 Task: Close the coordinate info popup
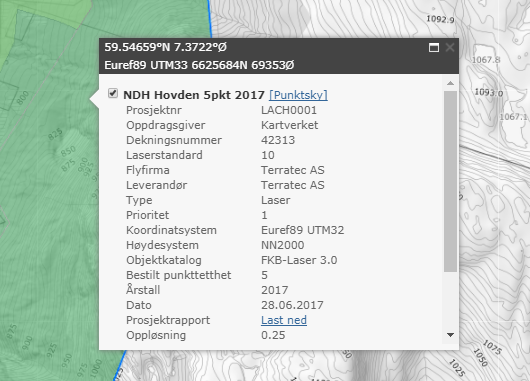pyautogui.click(x=450, y=47)
